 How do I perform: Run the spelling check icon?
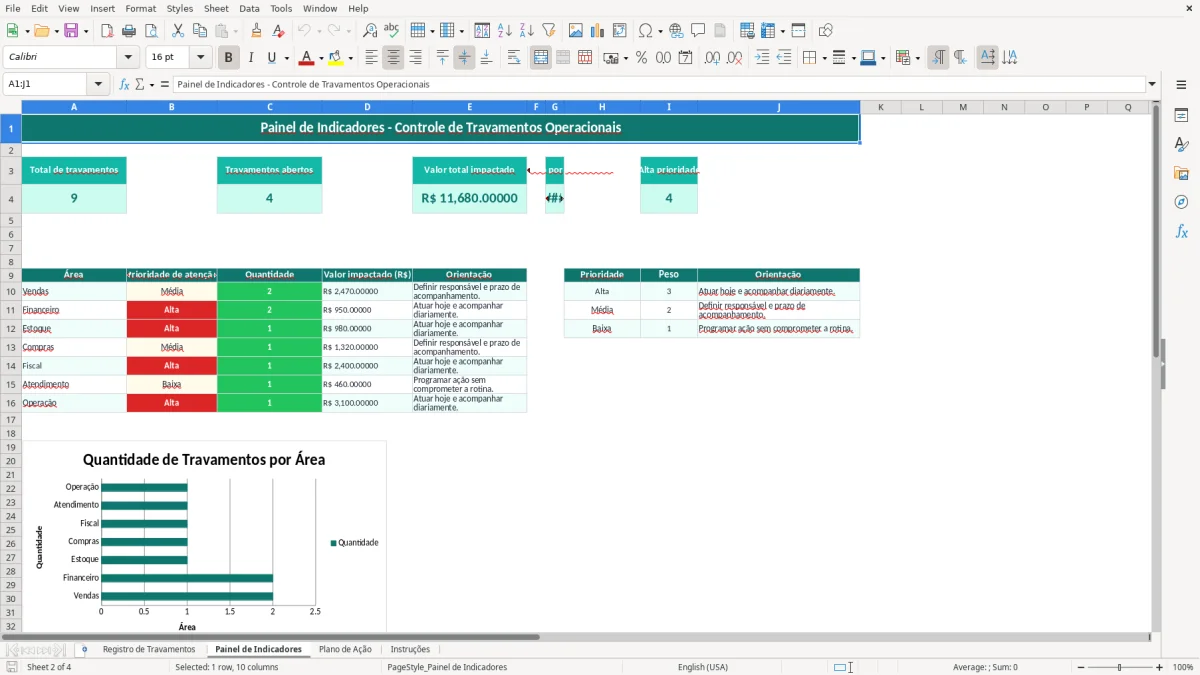[391, 31]
